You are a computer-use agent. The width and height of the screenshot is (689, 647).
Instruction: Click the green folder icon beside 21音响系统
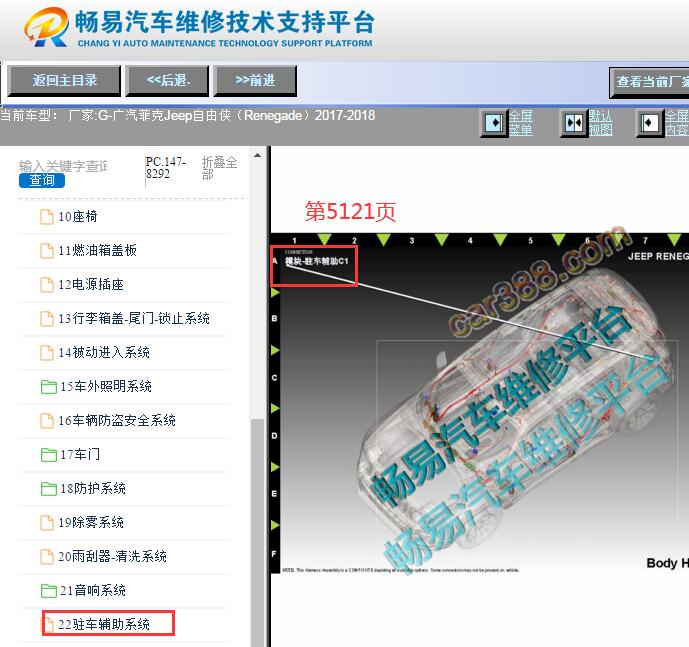click(48, 591)
